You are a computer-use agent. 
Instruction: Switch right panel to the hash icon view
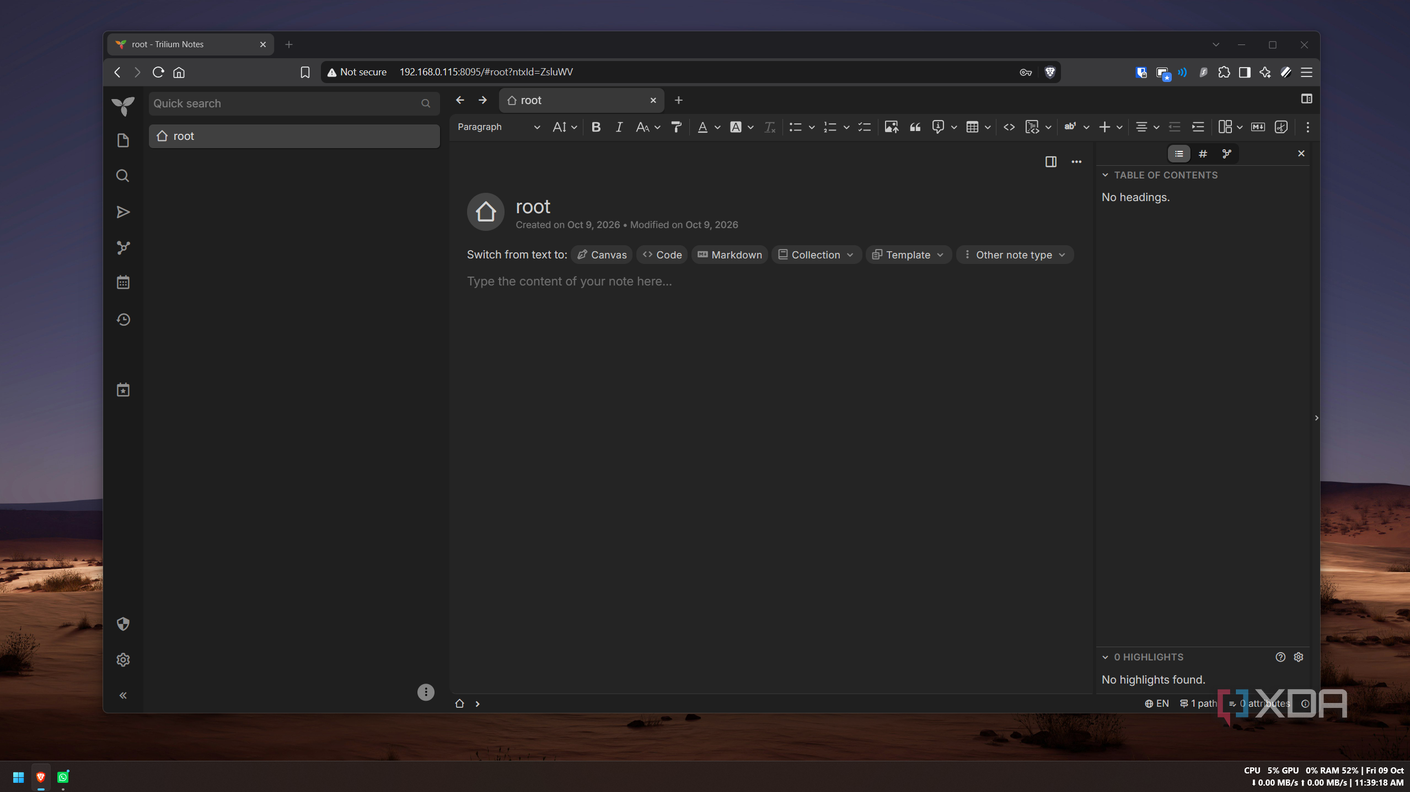click(x=1203, y=154)
